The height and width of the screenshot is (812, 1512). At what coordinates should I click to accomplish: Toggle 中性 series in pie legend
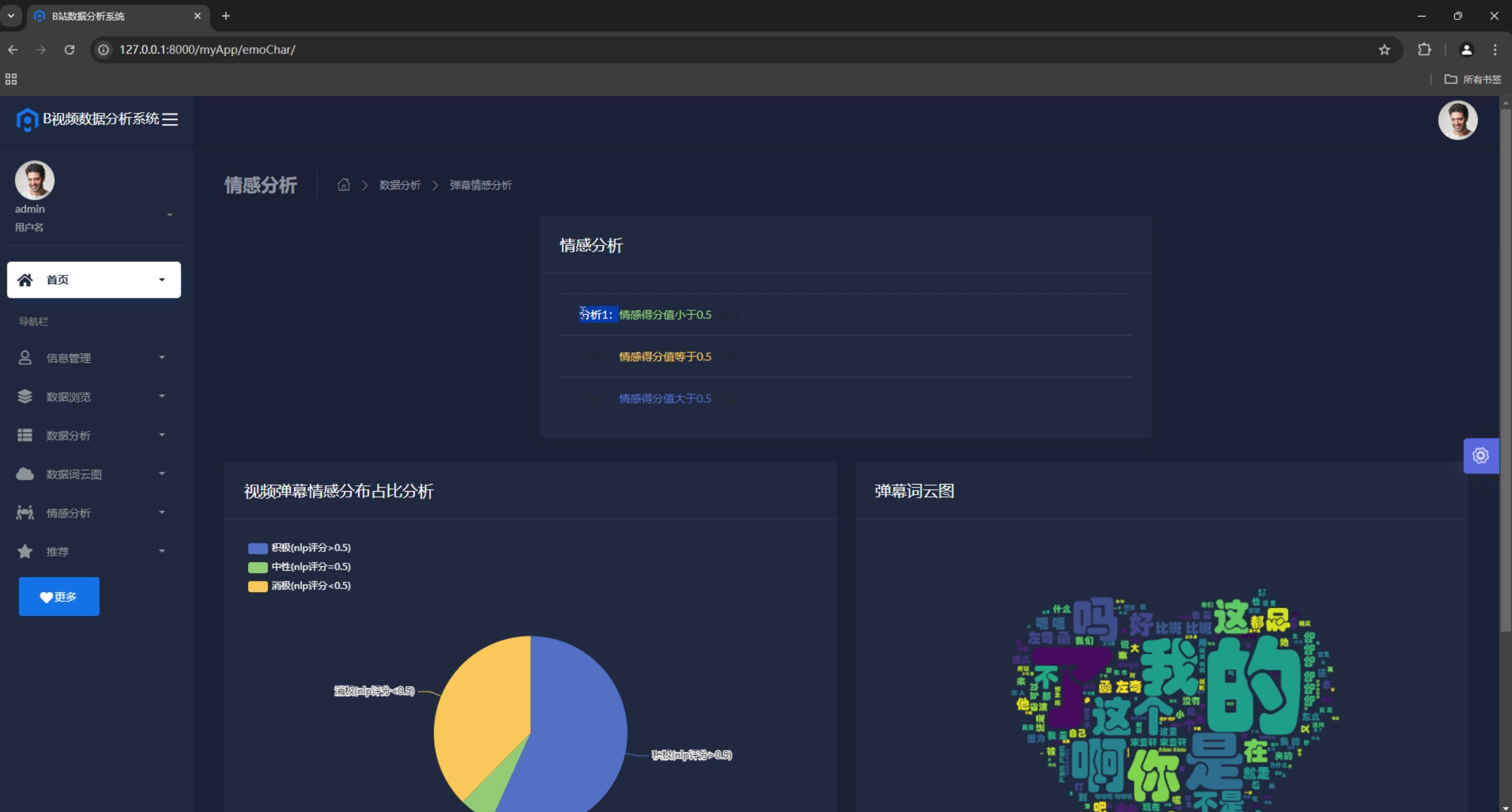coord(258,567)
